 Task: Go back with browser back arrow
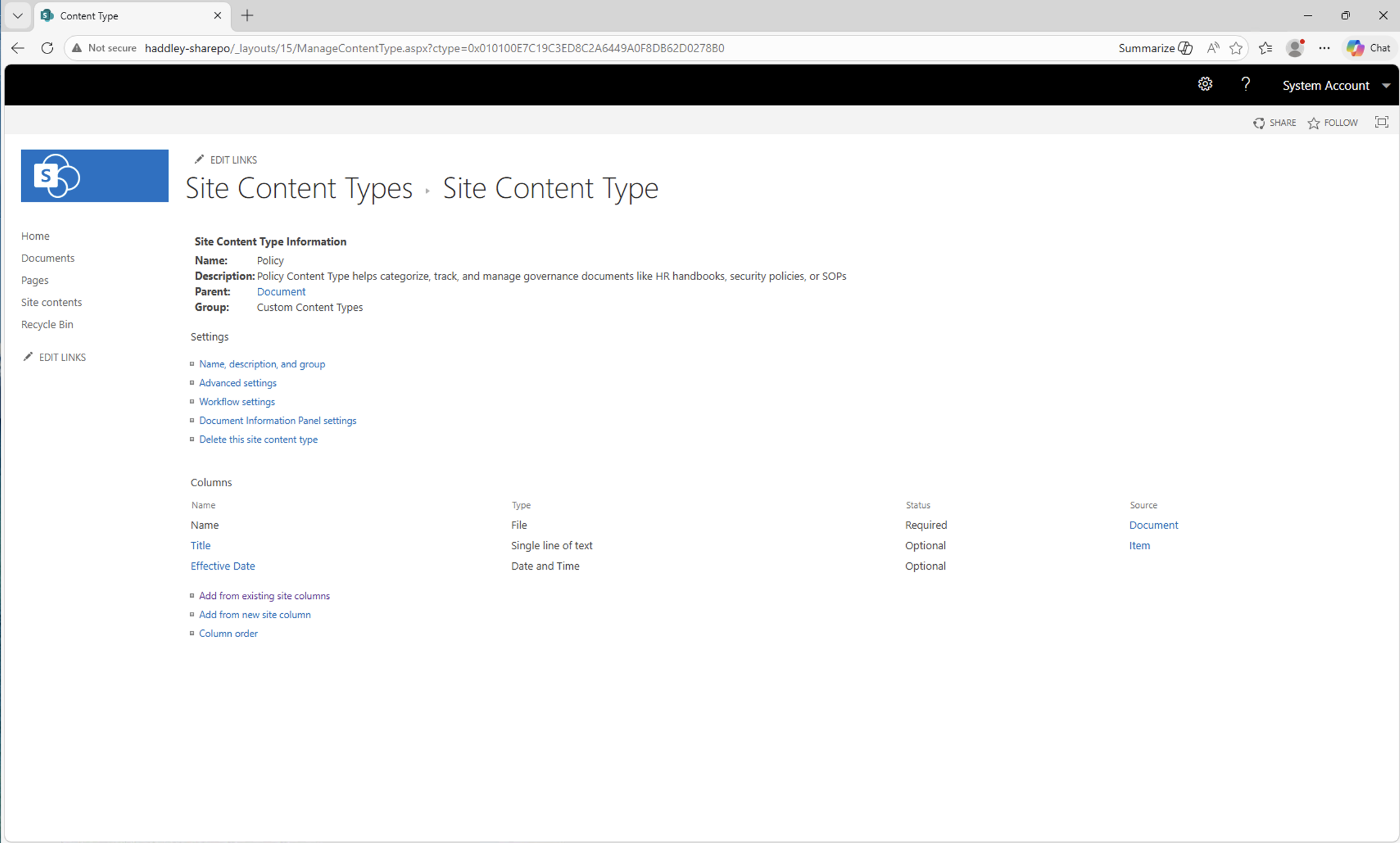pos(17,48)
